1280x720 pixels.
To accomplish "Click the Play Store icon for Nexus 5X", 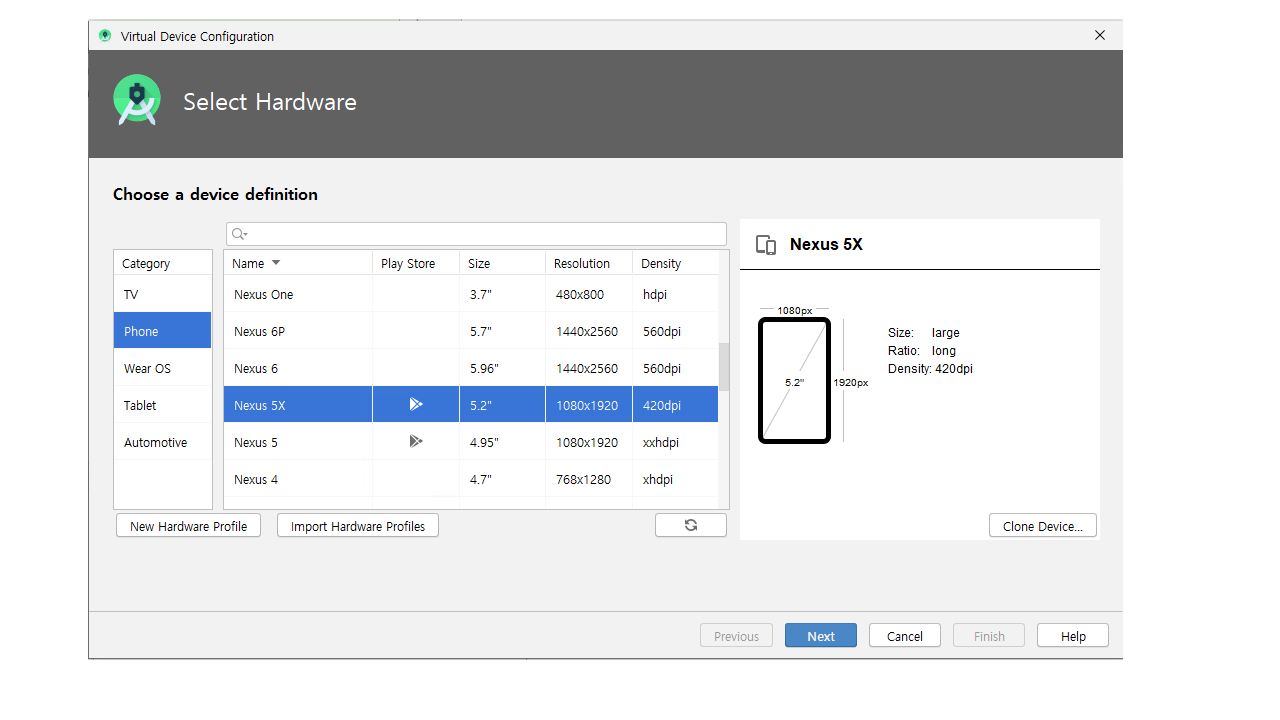I will point(416,405).
